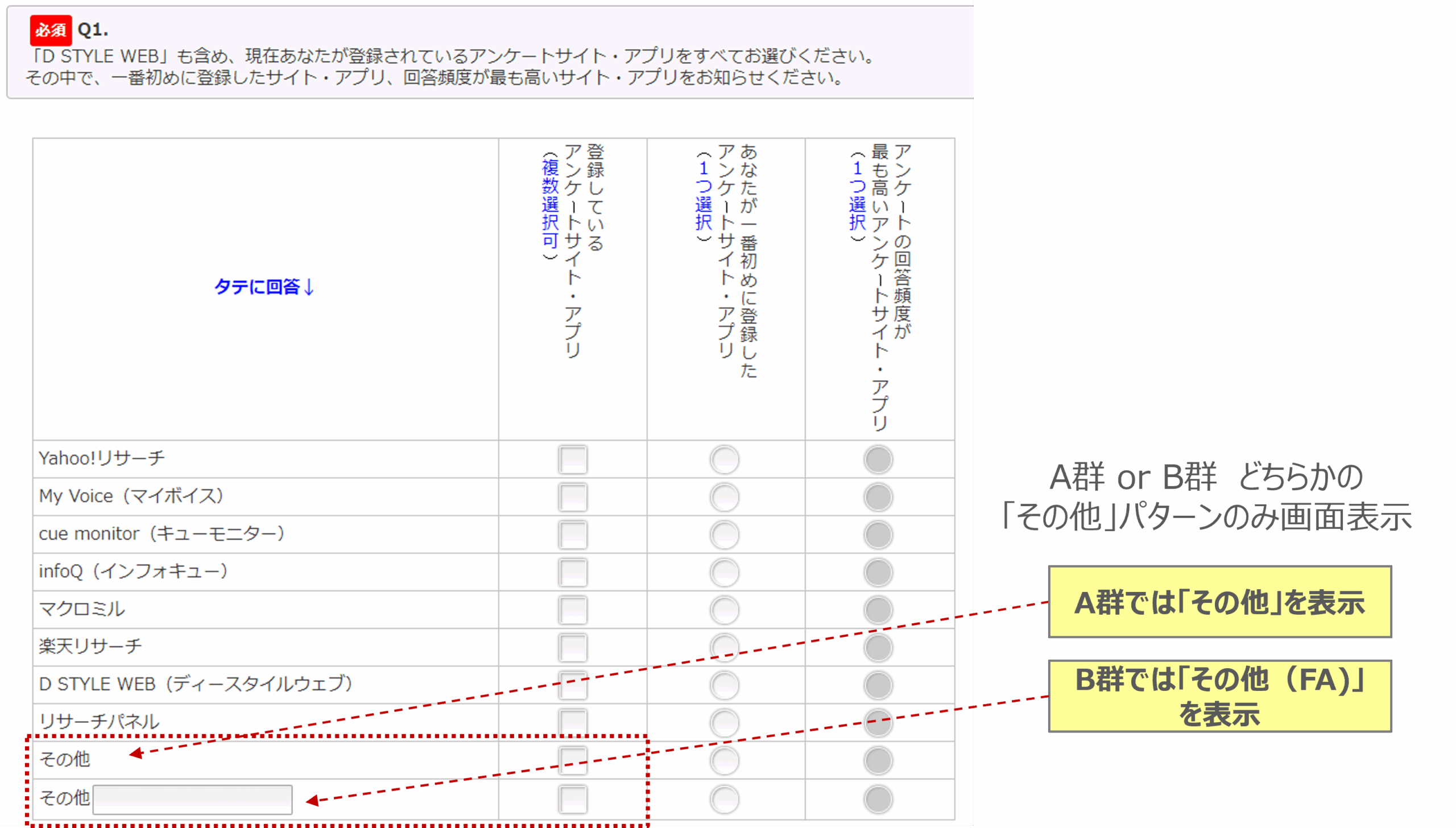Check the registered checkbox for cue monitor（キューモニター）
1456x828 pixels.
tap(572, 533)
